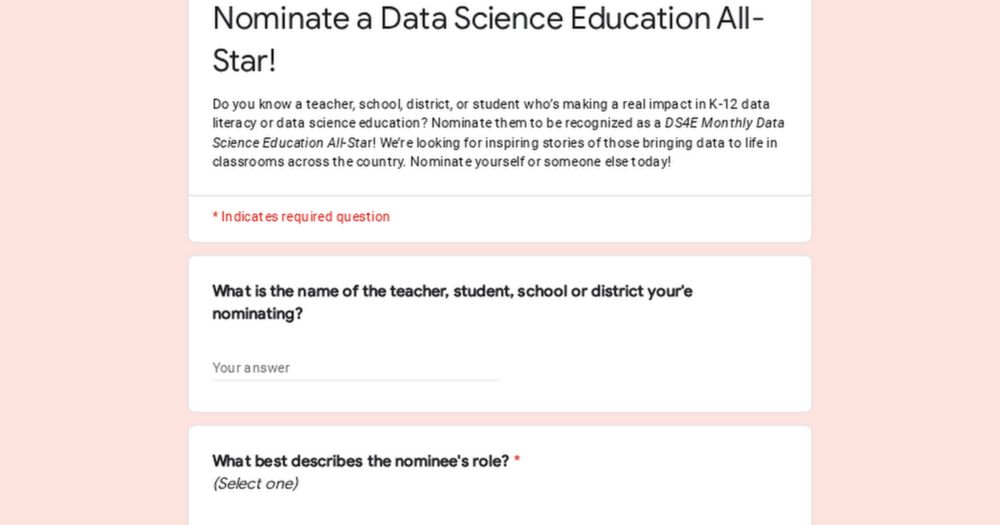Click 'Nominate yourself or someone else today!' sentence
The image size is (1000, 525).
pyautogui.click(x=540, y=162)
